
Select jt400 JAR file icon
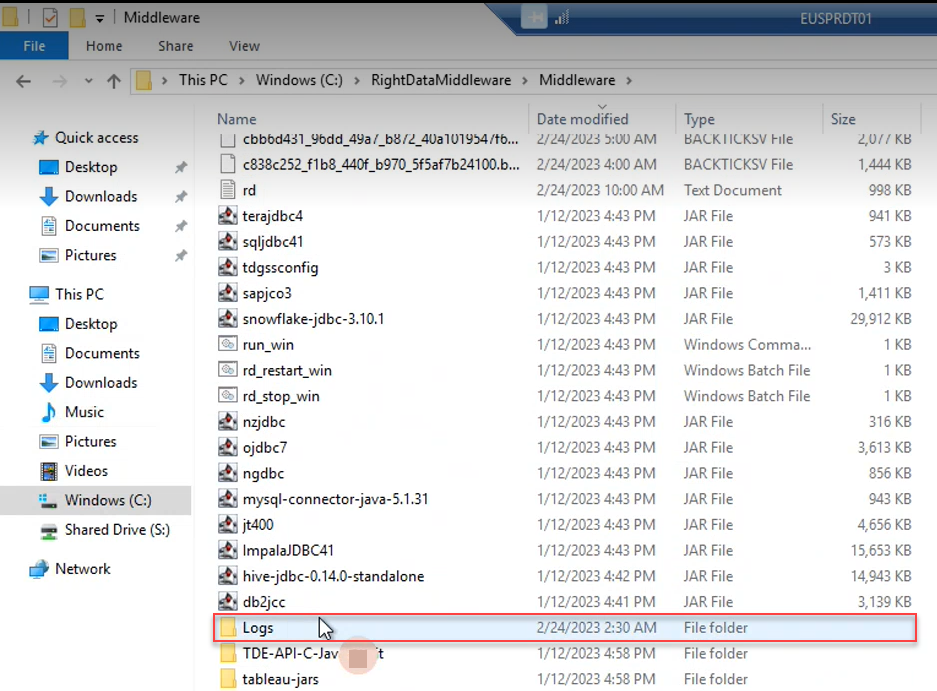point(228,524)
